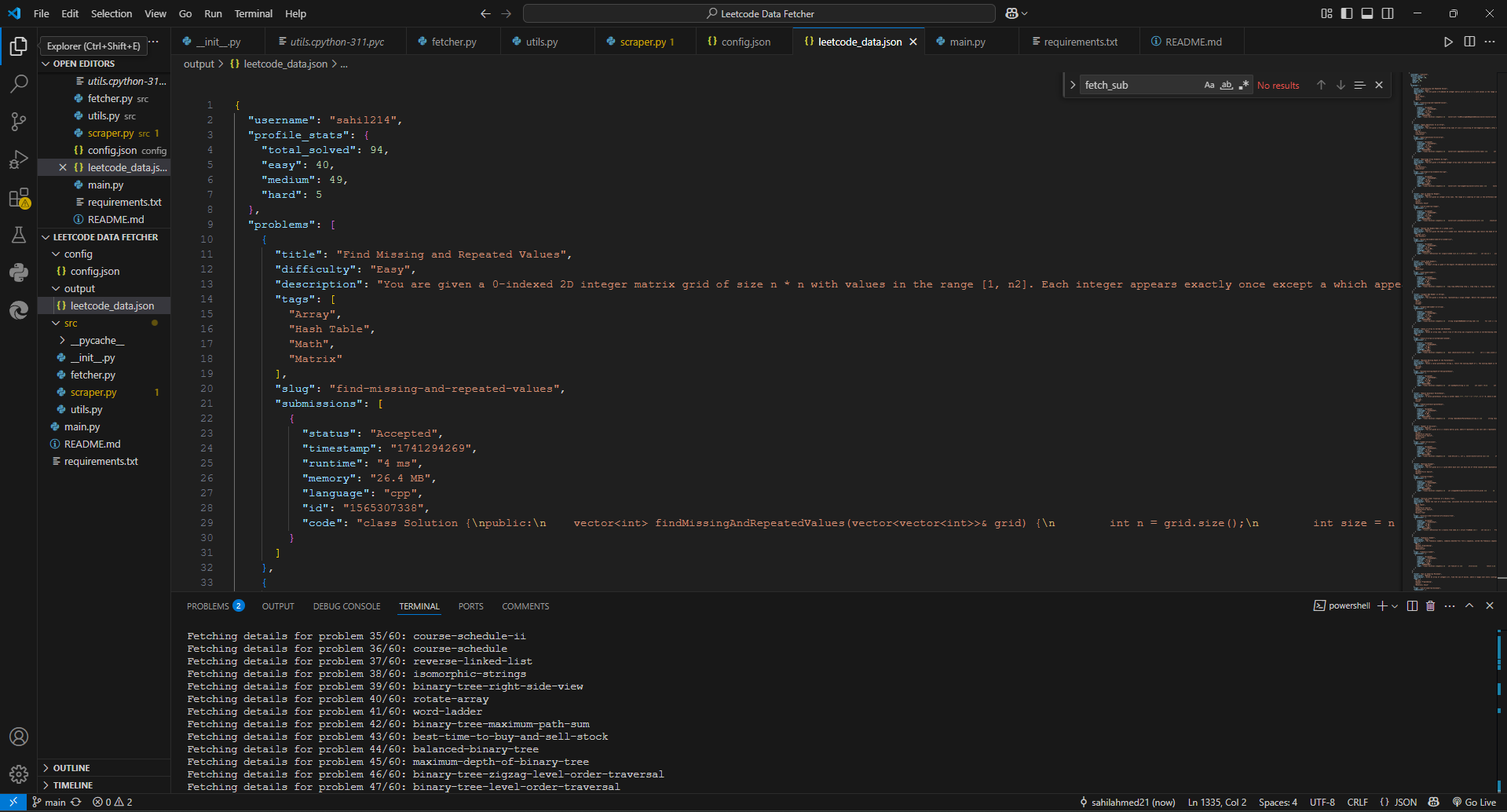Viewport: 1507px width, 812px height.
Task: Collapse the LEETCODE DATA FETCHER section
Action: (x=104, y=237)
